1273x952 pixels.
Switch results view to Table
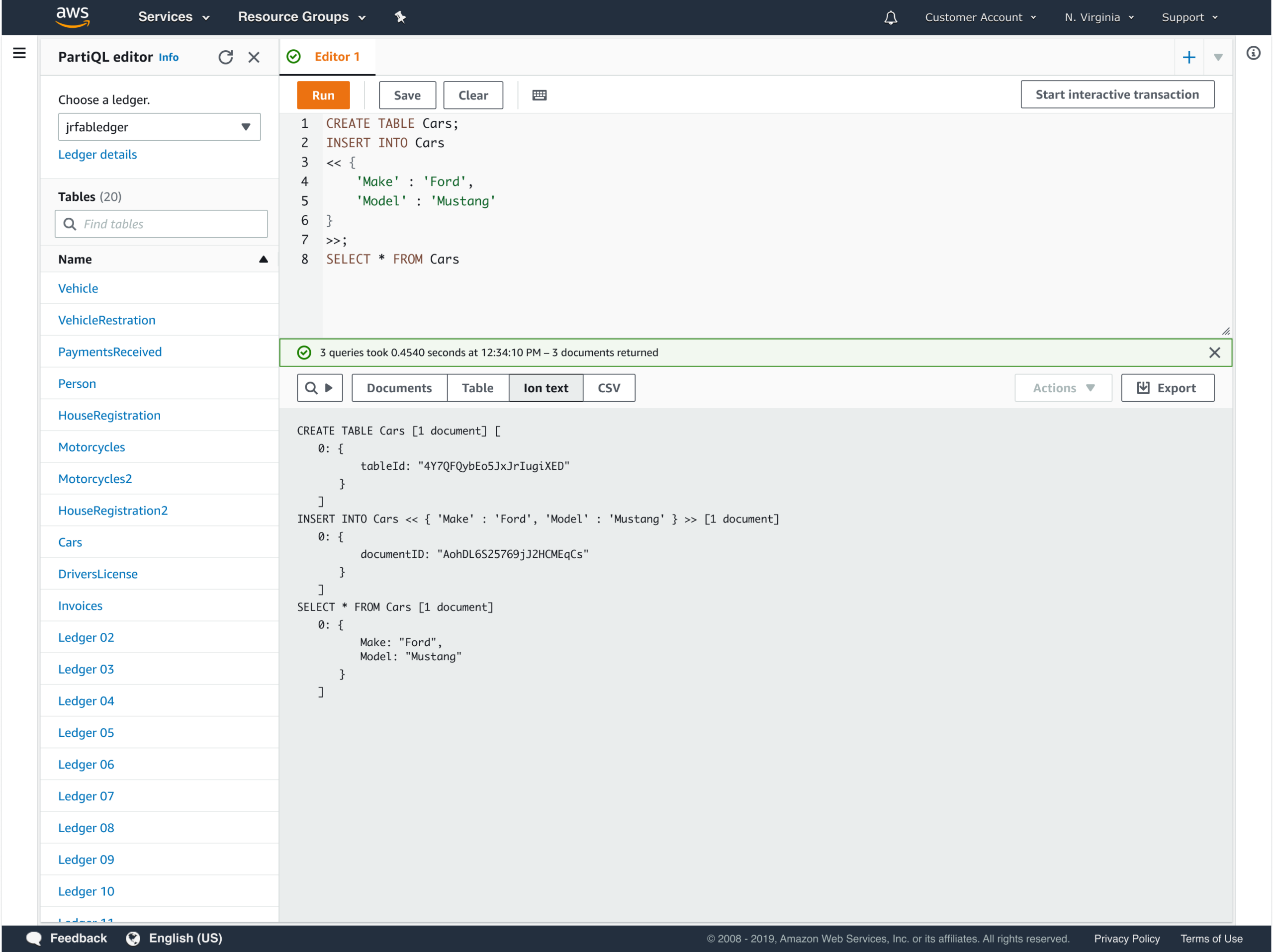point(477,388)
